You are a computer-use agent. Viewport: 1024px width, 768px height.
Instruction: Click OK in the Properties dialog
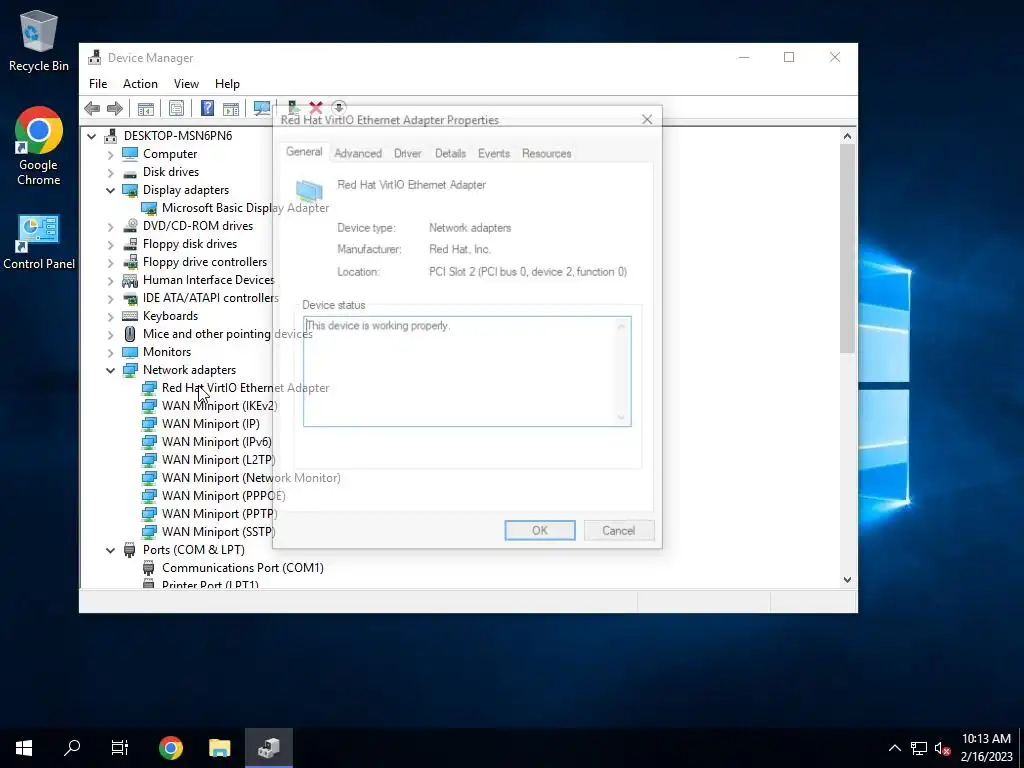[x=540, y=530]
